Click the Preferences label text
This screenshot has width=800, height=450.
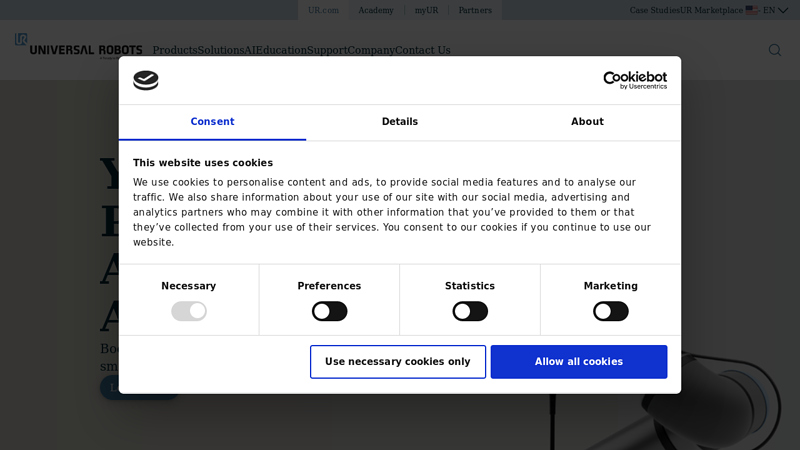330,286
